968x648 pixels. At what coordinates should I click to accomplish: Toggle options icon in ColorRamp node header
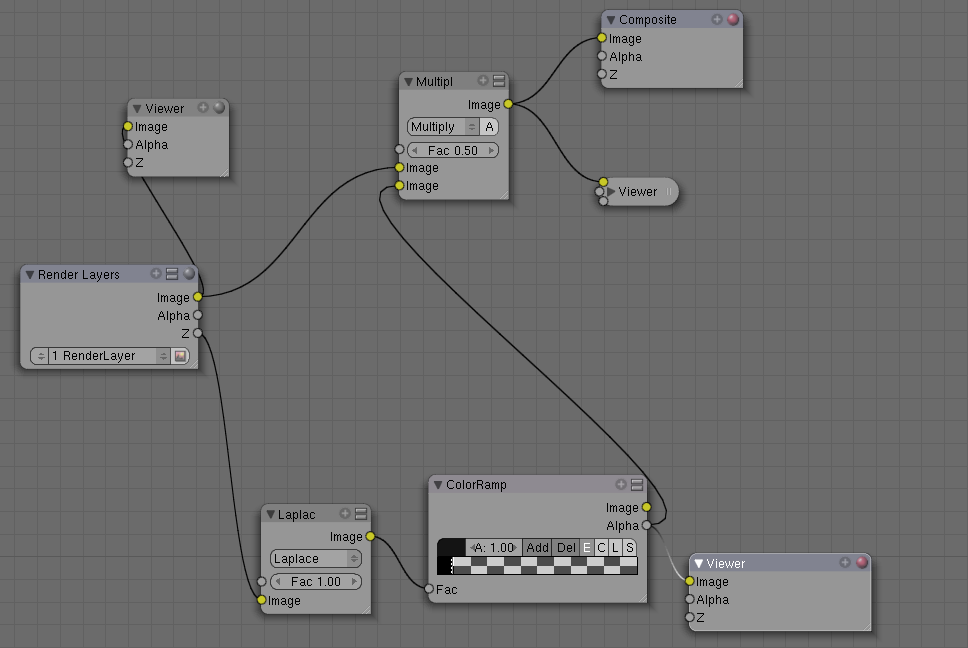click(x=637, y=484)
